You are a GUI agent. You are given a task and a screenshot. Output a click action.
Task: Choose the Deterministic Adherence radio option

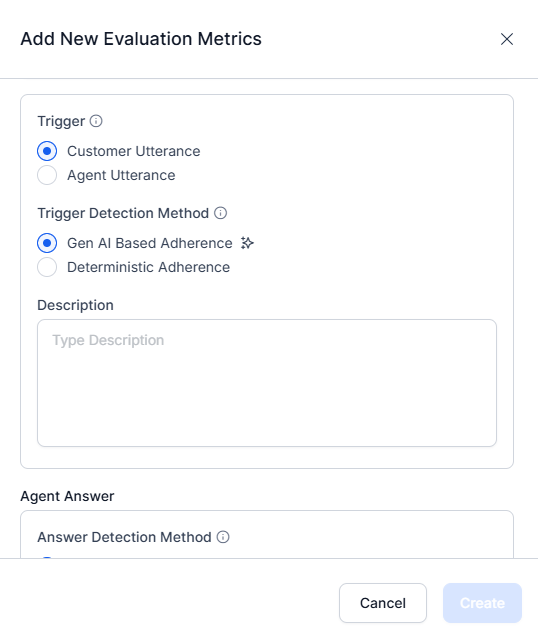point(47,267)
